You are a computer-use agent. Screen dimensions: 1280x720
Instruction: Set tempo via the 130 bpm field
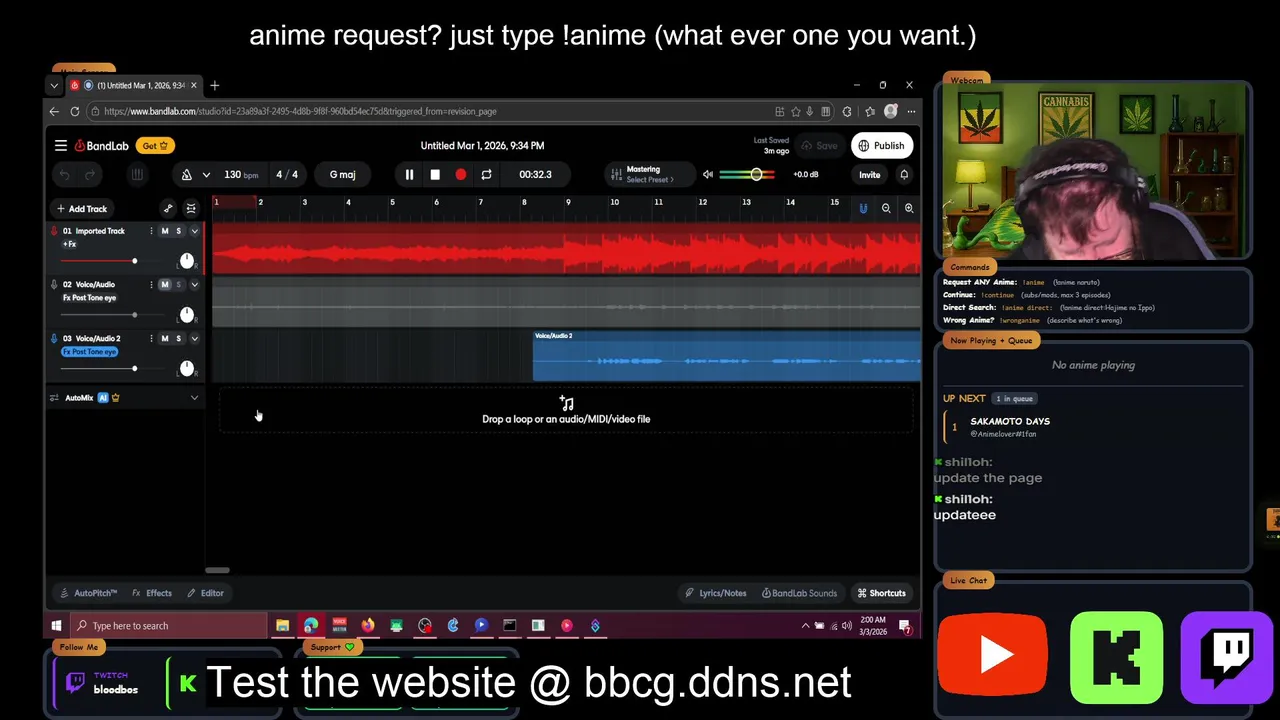(x=240, y=175)
